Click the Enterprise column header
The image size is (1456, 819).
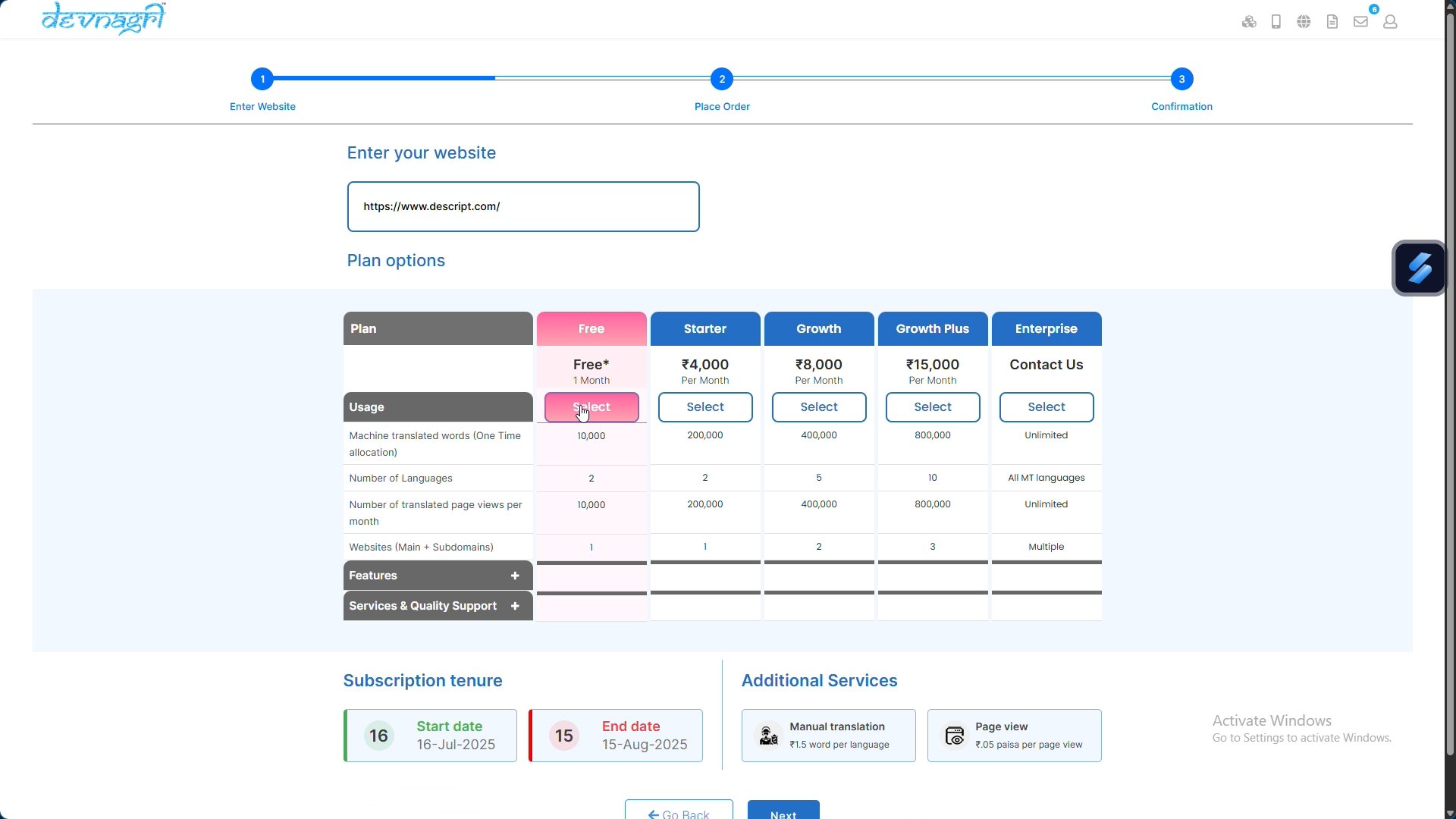1046,328
